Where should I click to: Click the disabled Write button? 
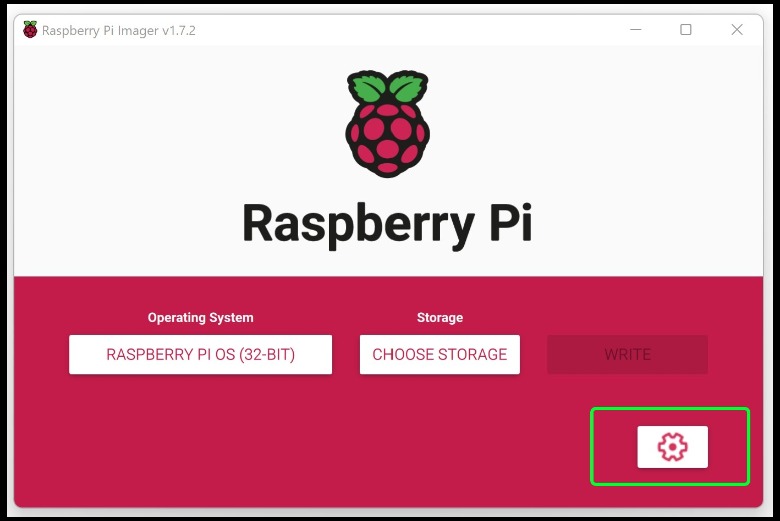tap(627, 354)
